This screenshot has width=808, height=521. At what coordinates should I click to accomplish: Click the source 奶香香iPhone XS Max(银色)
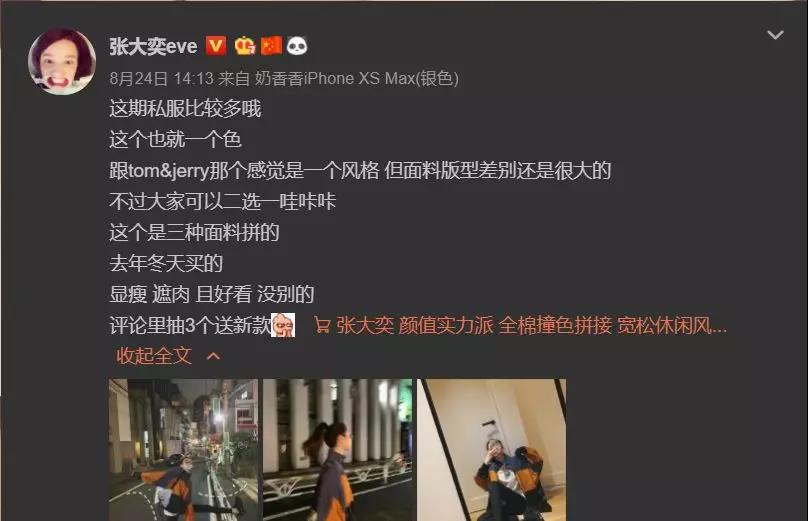357,78
